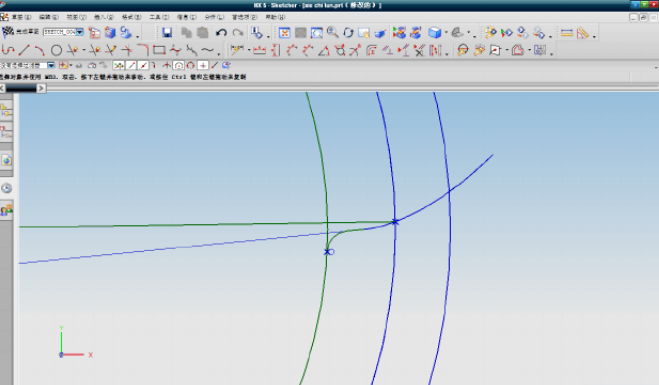This screenshot has width=659, height=385.
Task: Select the Profile curve tool
Action: (8, 50)
